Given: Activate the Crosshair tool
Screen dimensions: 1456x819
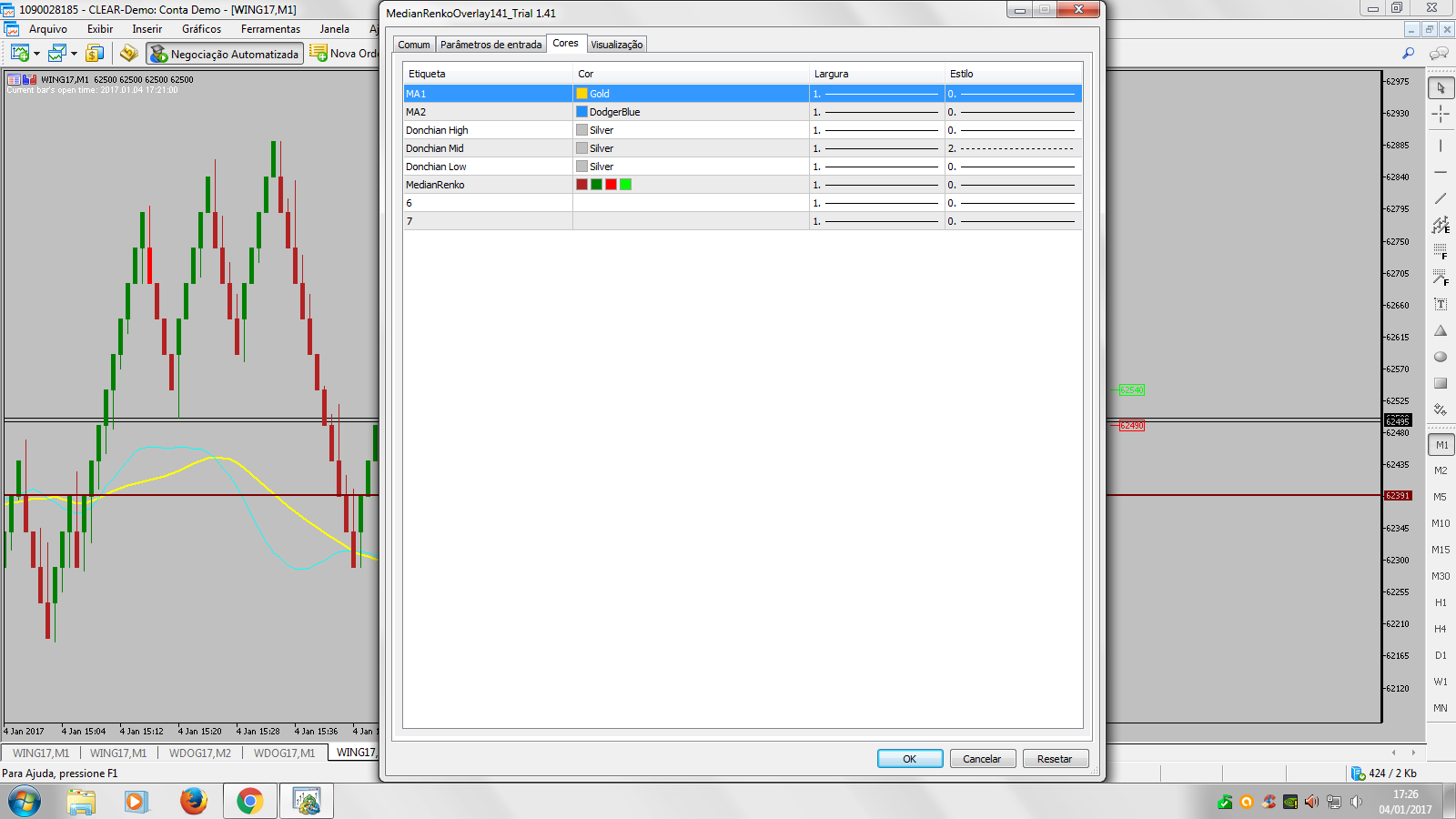Looking at the screenshot, I should [1441, 115].
